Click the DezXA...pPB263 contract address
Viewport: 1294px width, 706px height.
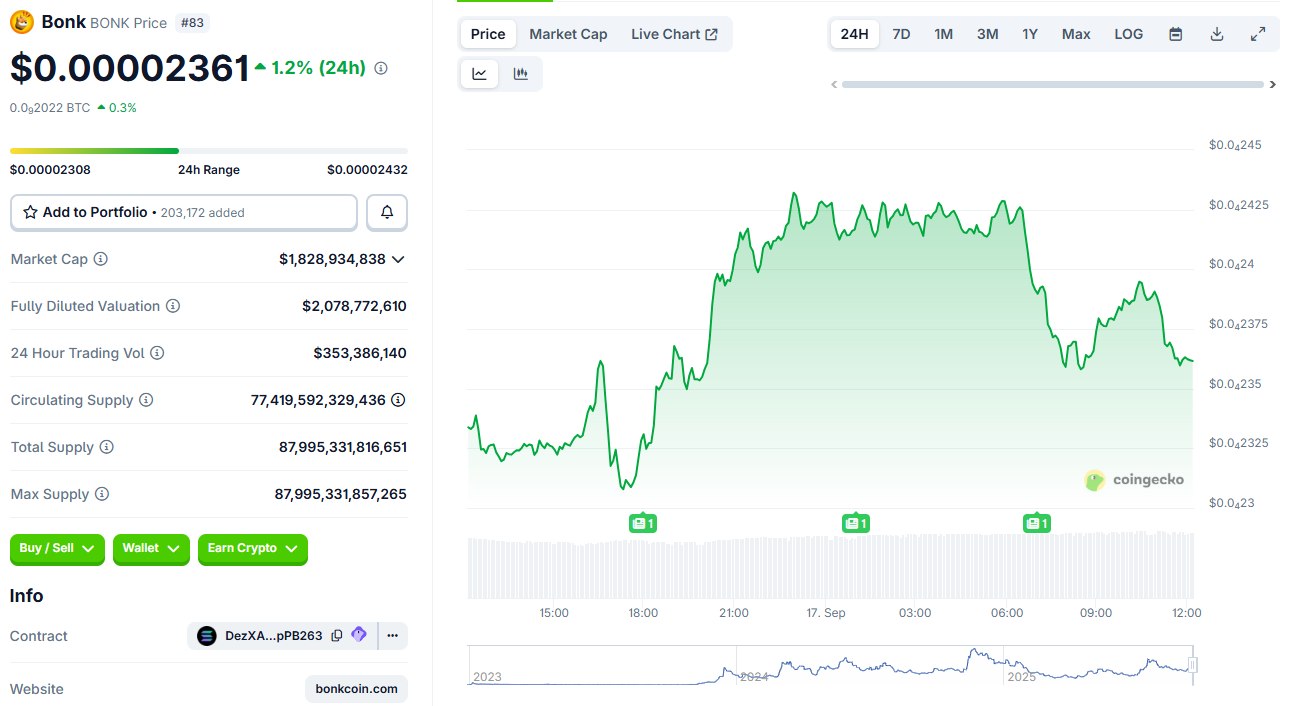click(x=274, y=635)
